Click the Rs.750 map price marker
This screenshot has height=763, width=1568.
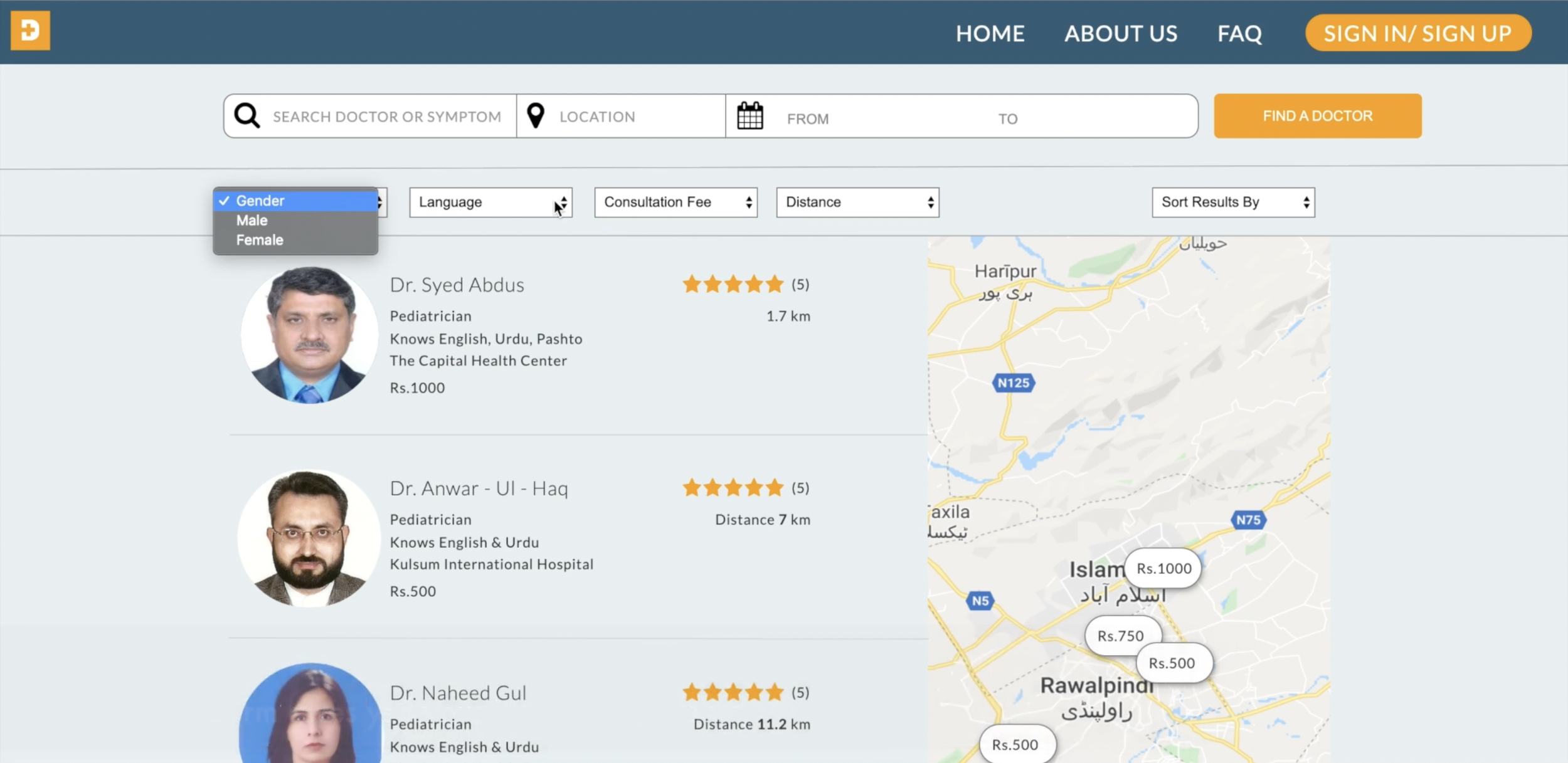click(1120, 636)
